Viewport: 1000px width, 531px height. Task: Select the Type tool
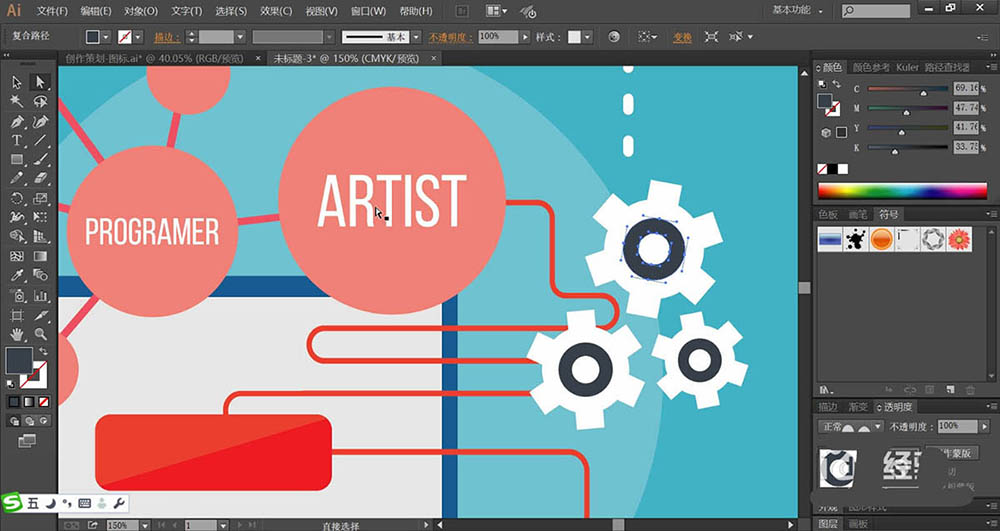click(x=17, y=140)
